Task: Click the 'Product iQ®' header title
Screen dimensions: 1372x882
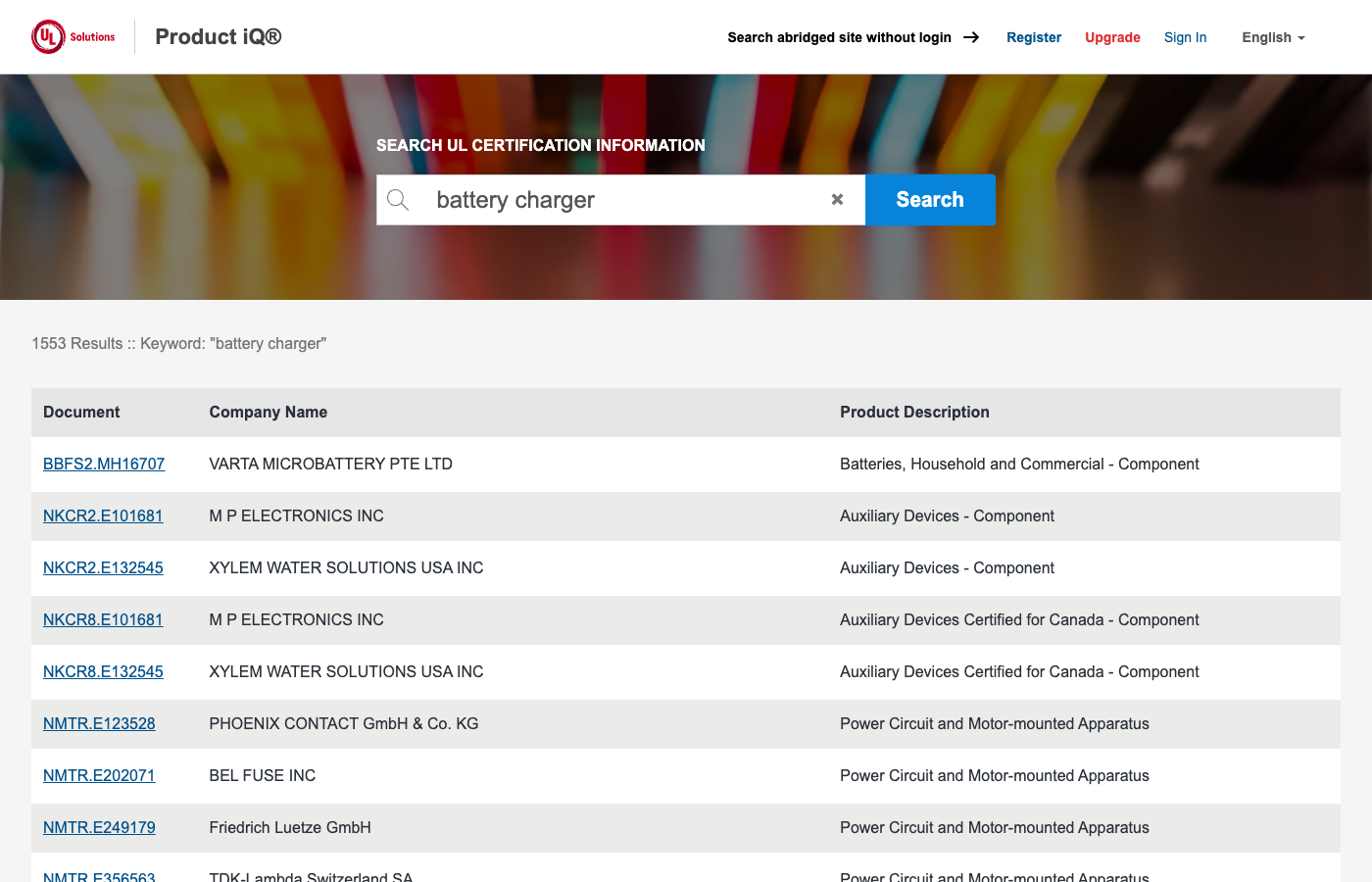Action: [x=218, y=36]
